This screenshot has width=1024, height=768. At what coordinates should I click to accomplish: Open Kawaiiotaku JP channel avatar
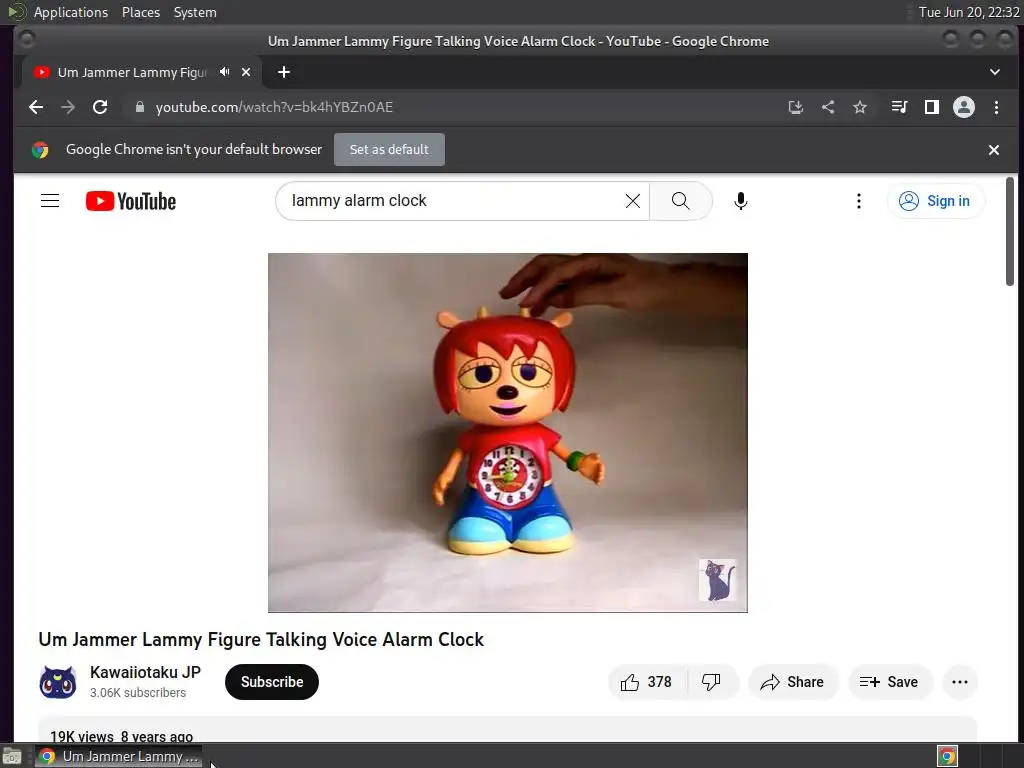pos(57,682)
